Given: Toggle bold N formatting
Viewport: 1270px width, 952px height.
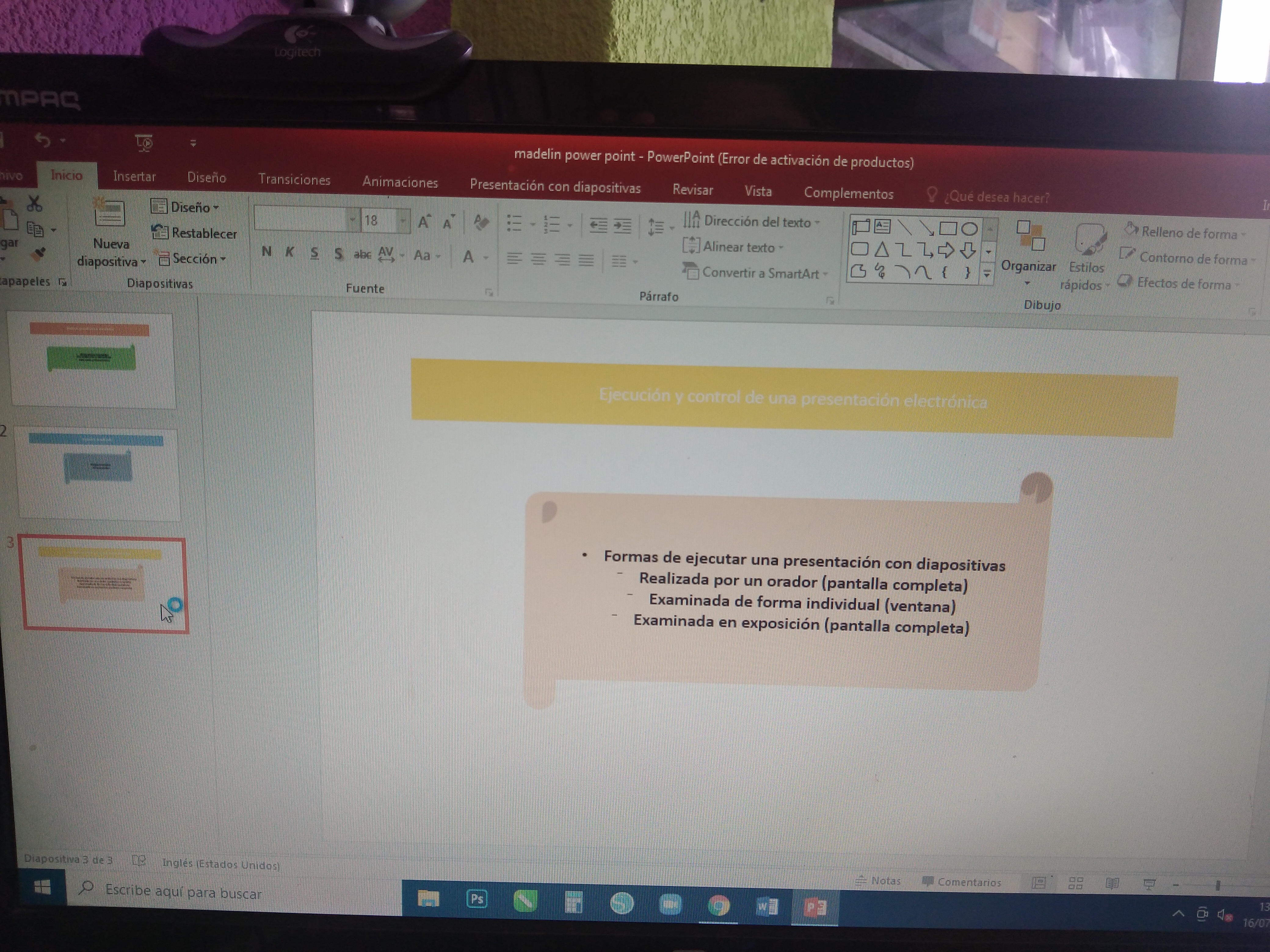Looking at the screenshot, I should pyautogui.click(x=267, y=251).
